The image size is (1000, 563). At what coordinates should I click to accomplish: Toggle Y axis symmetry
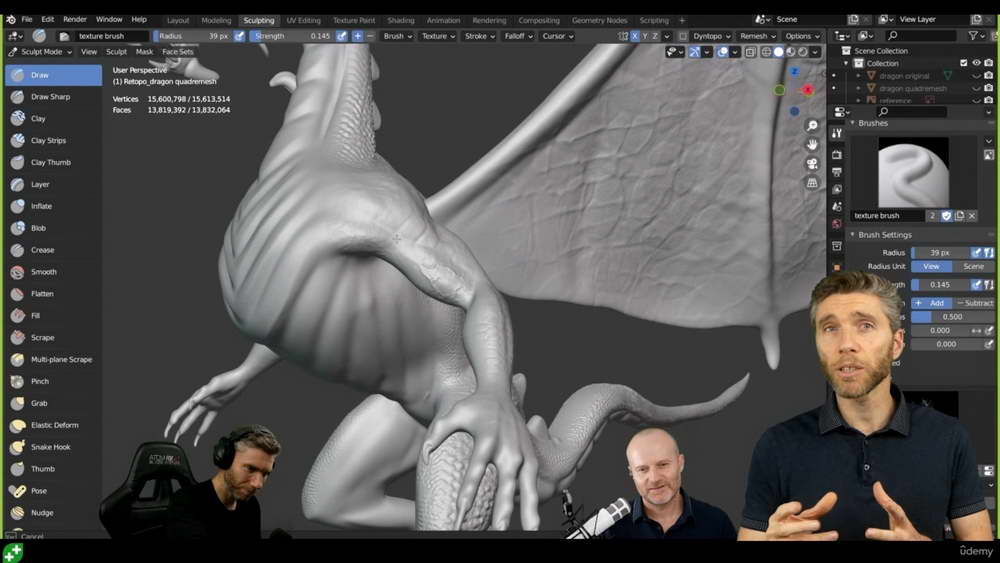coord(645,36)
